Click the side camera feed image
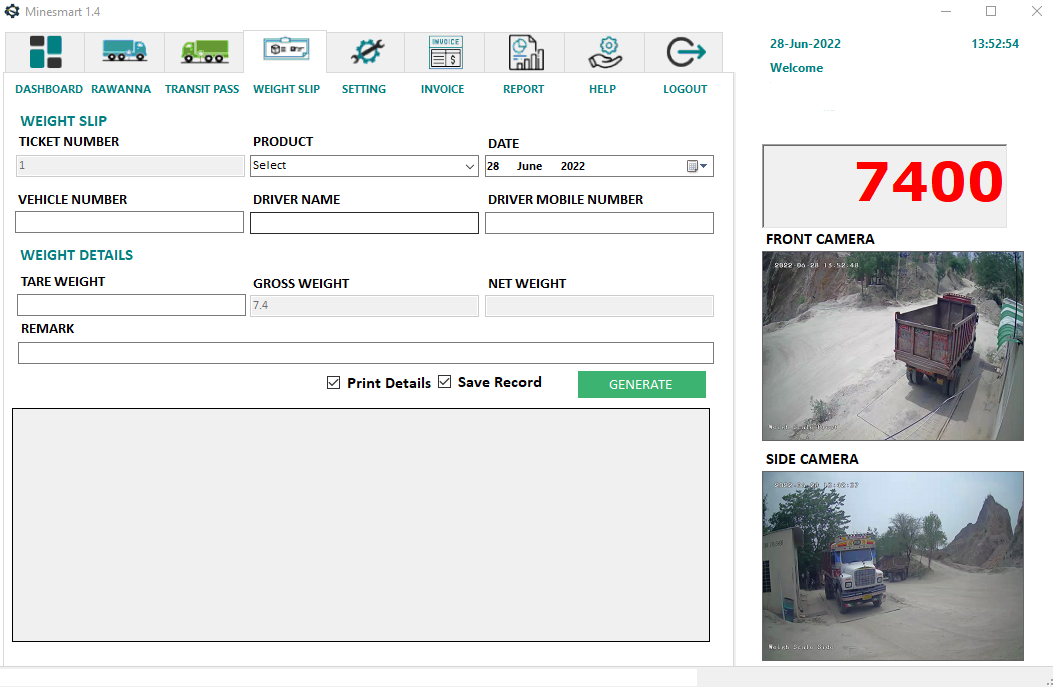Image resolution: width=1053 pixels, height=688 pixels. click(x=892, y=566)
